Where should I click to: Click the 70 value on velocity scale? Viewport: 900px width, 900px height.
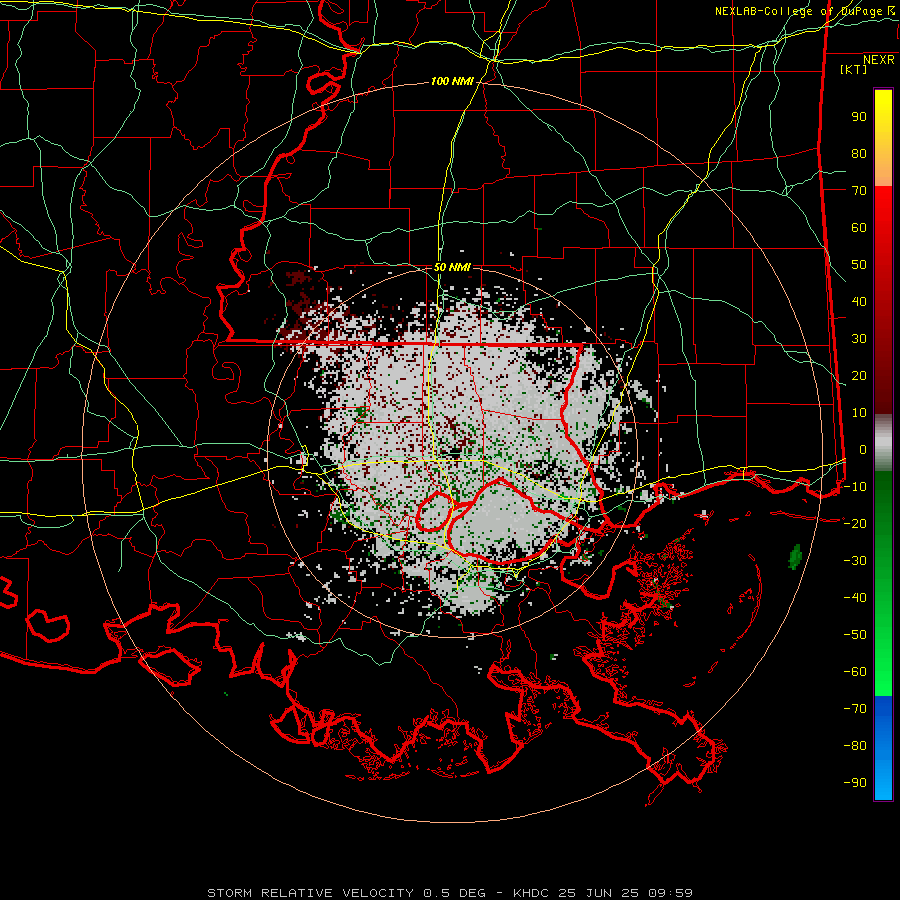pos(859,191)
